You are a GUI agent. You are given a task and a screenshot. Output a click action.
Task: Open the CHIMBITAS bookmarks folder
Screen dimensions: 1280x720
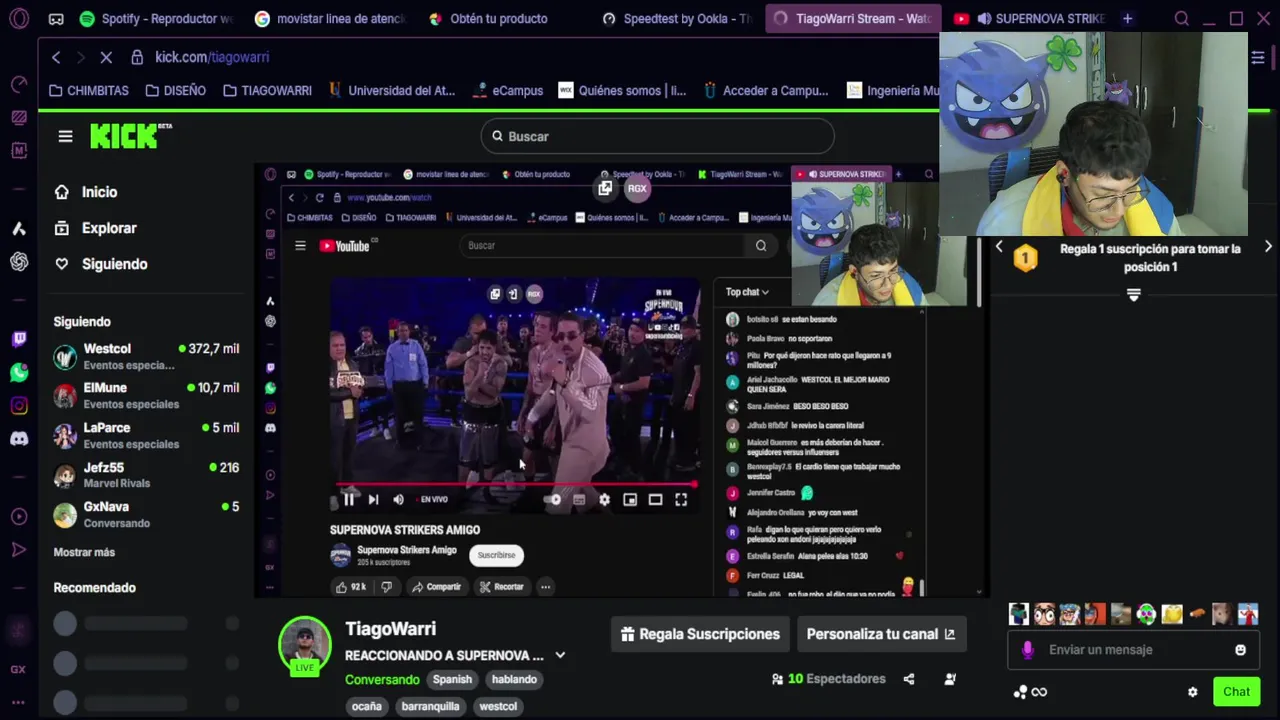pyautogui.click(x=88, y=90)
